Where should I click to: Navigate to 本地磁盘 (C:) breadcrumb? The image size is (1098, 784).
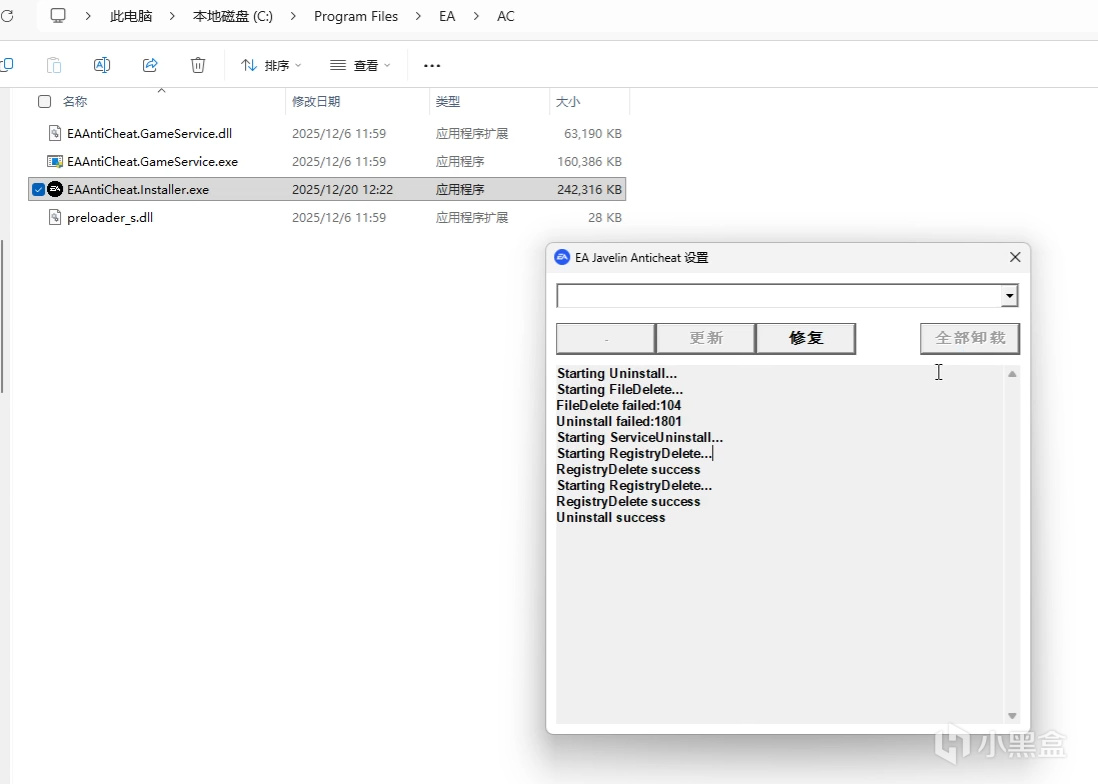[x=232, y=15]
